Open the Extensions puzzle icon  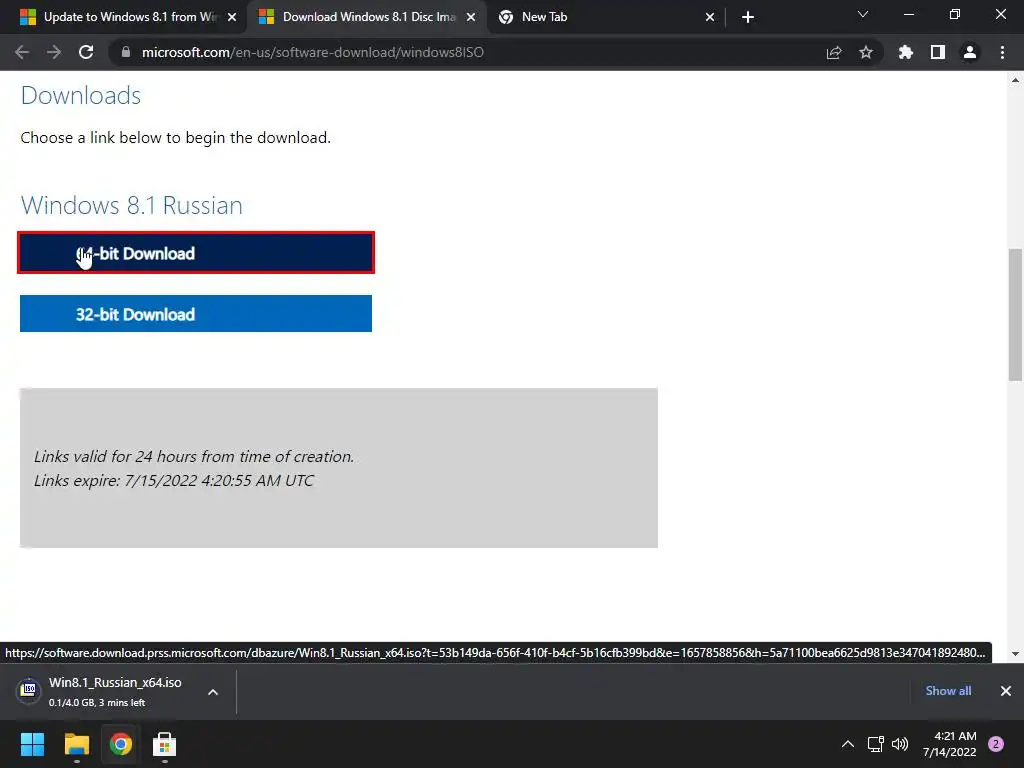coord(905,52)
